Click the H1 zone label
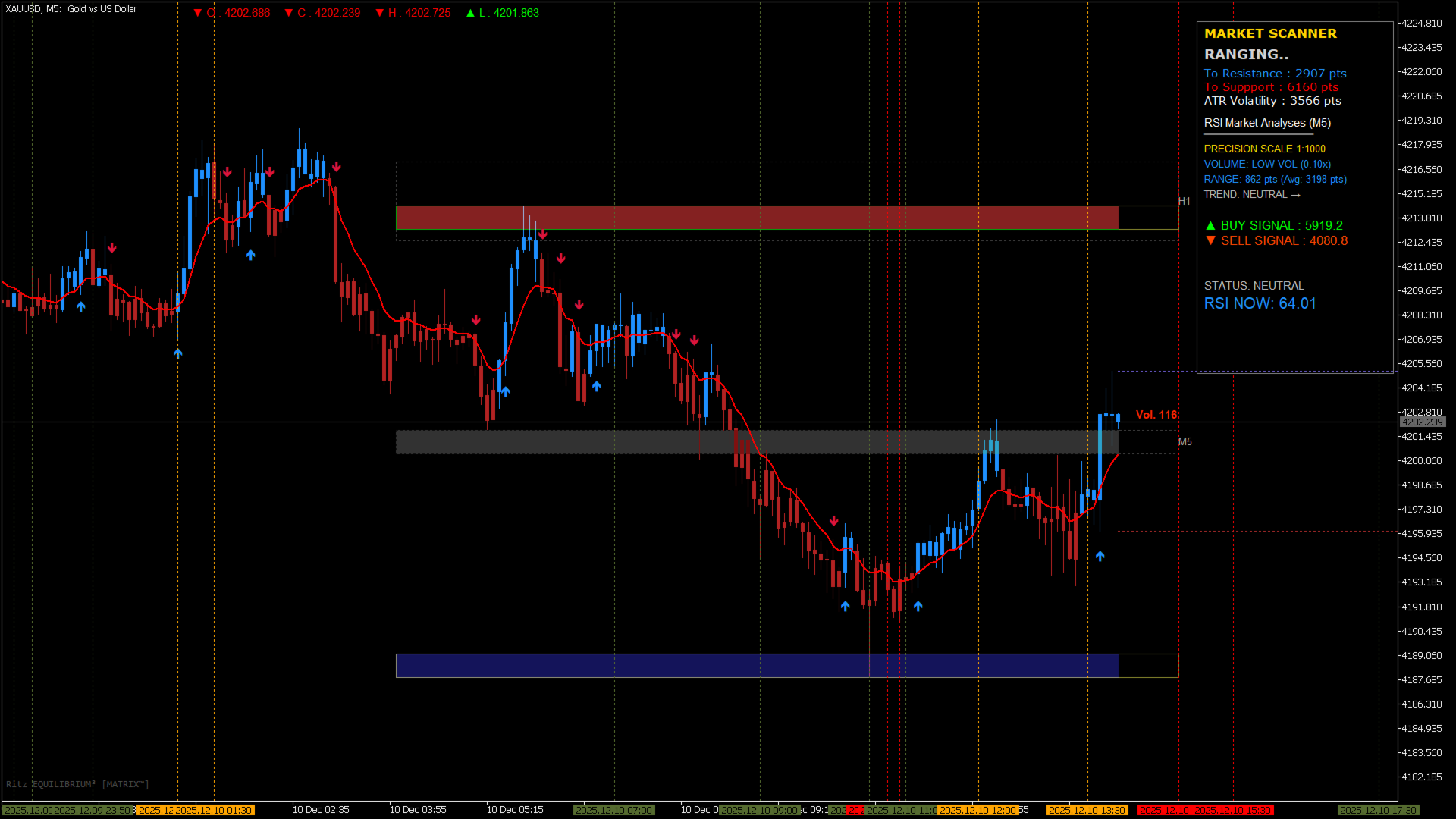This screenshot has width=1456, height=819. tap(1185, 201)
